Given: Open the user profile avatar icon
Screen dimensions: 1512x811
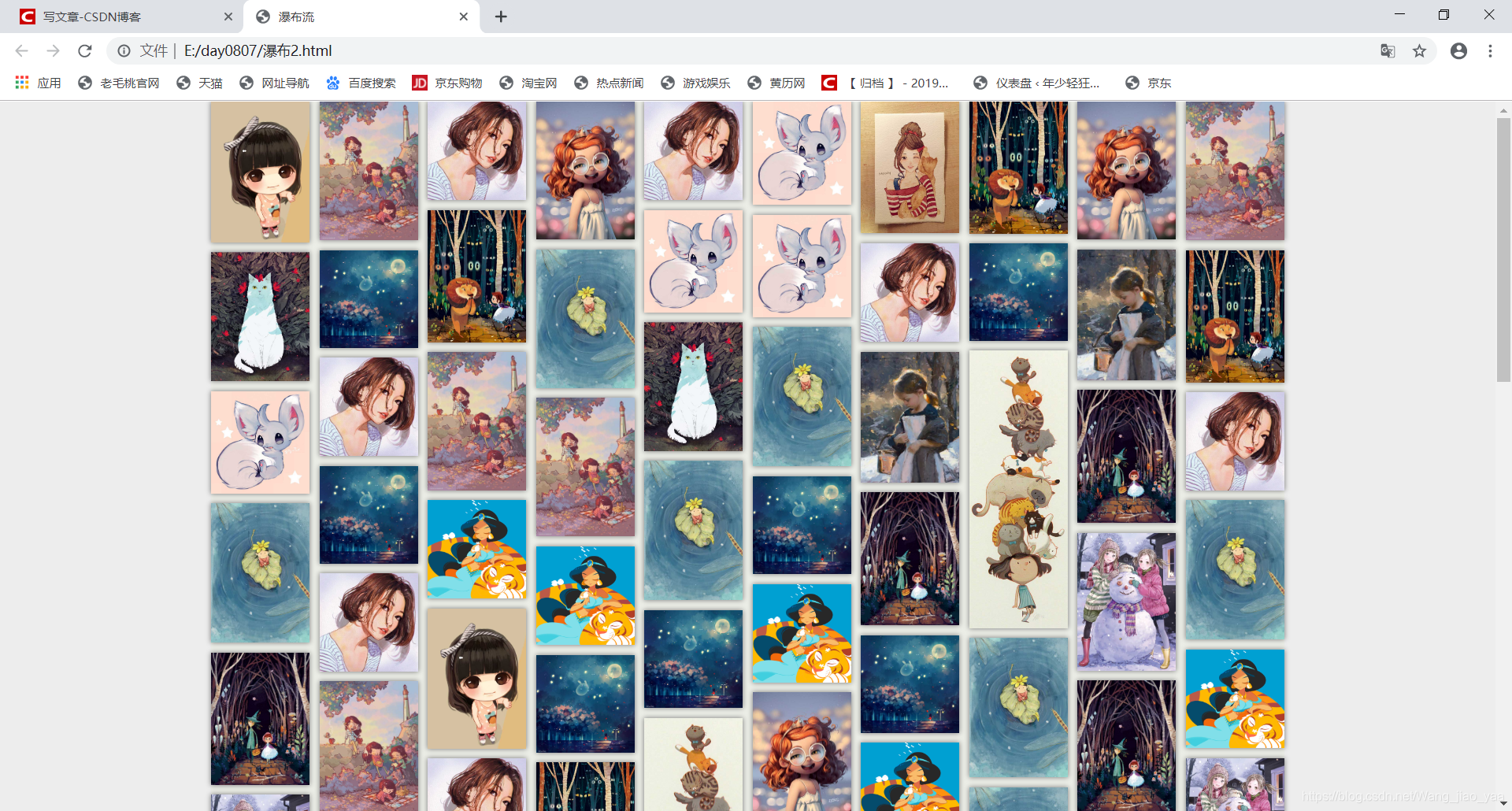Looking at the screenshot, I should (x=1458, y=51).
